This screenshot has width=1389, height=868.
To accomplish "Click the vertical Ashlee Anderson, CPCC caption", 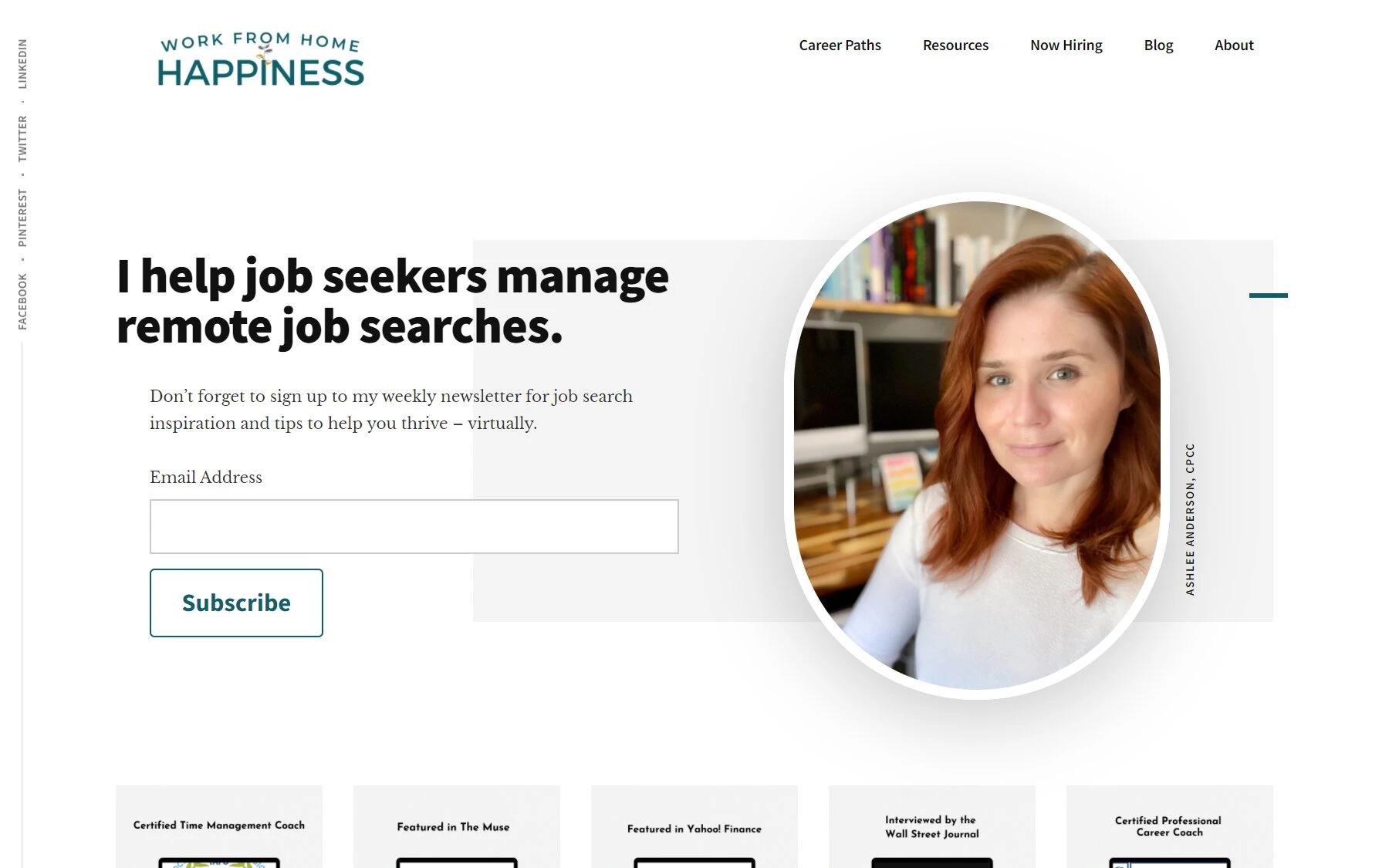I will [1190, 519].
